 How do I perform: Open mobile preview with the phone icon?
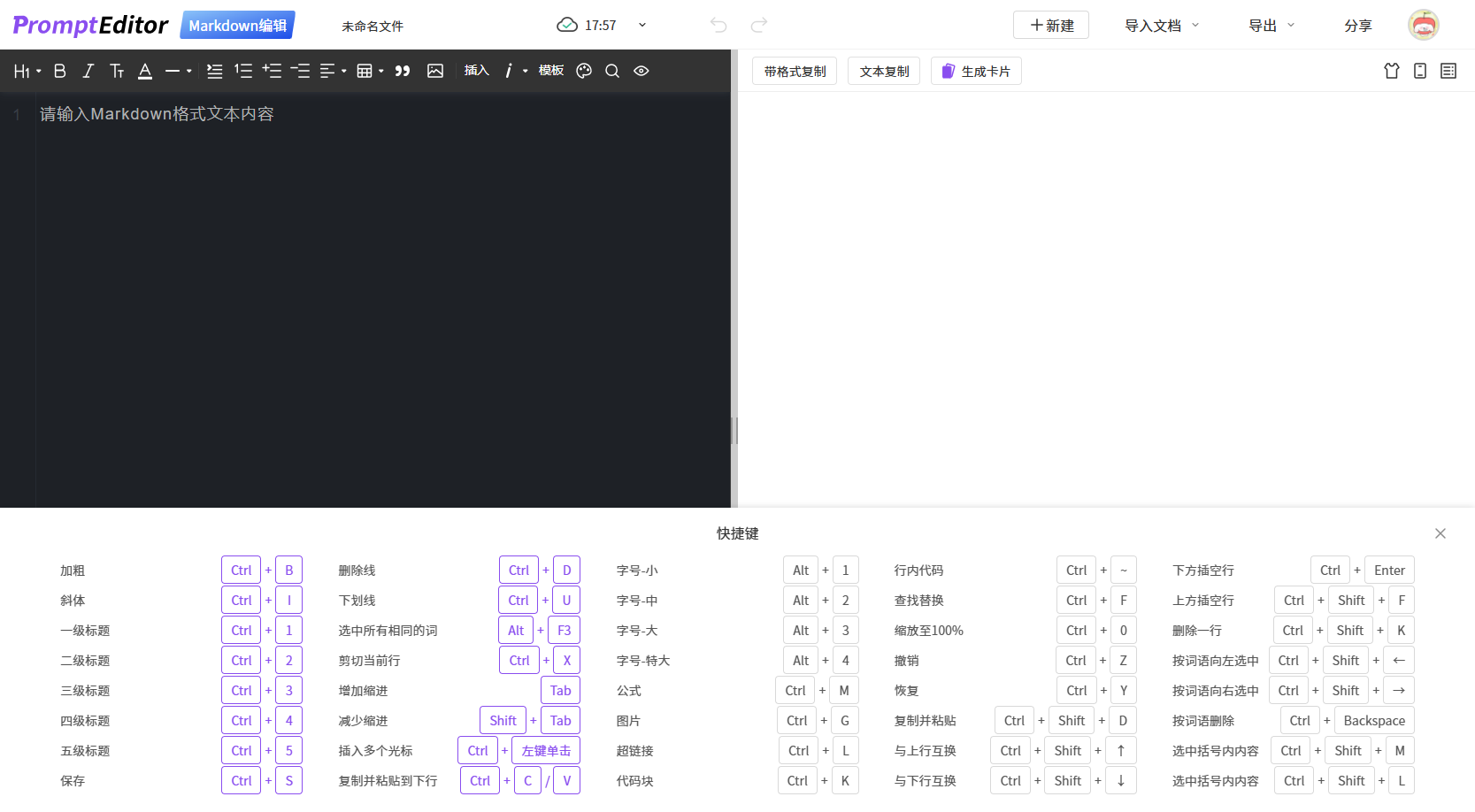(x=1420, y=71)
